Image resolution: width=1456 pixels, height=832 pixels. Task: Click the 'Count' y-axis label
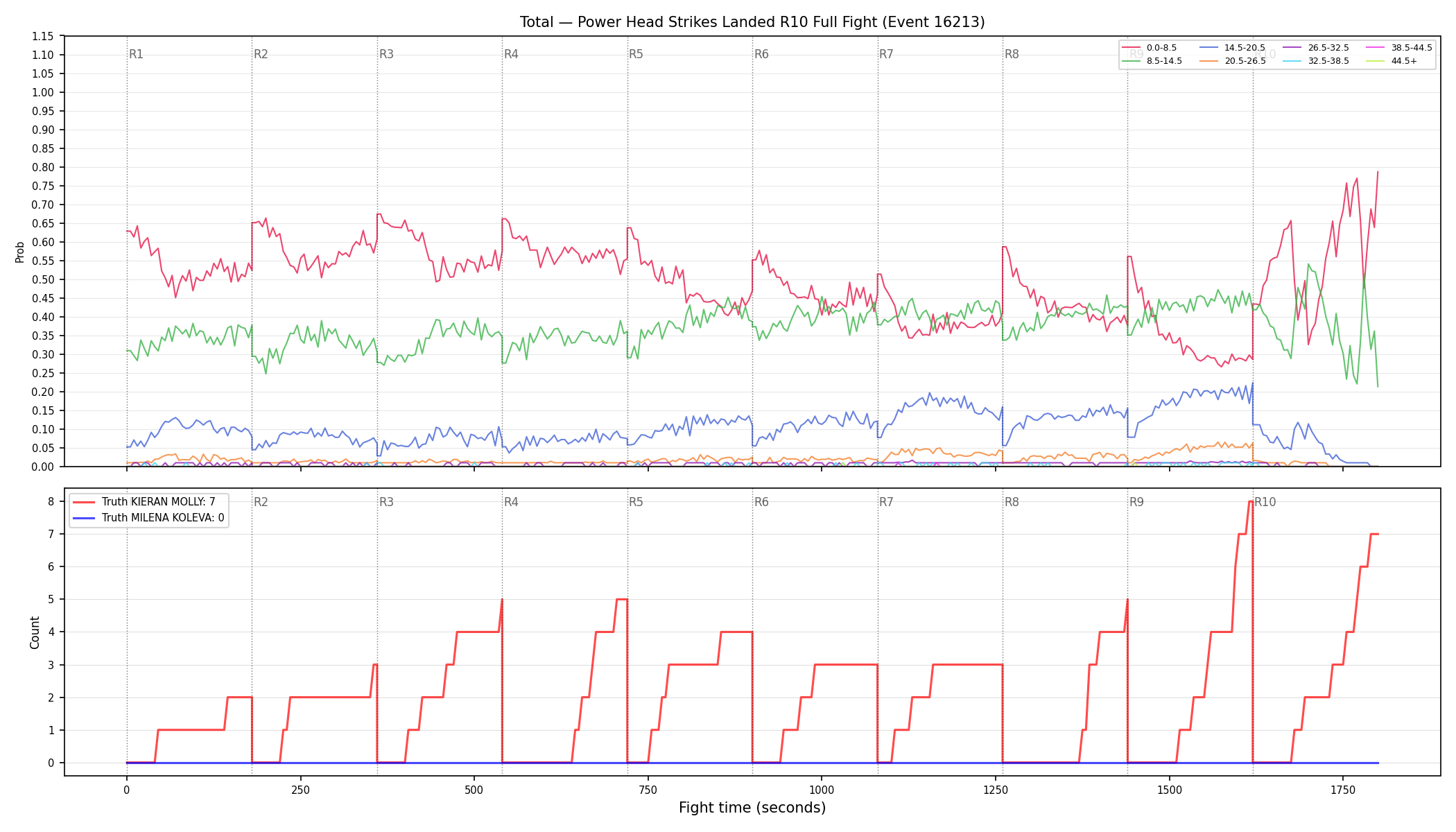[35, 632]
